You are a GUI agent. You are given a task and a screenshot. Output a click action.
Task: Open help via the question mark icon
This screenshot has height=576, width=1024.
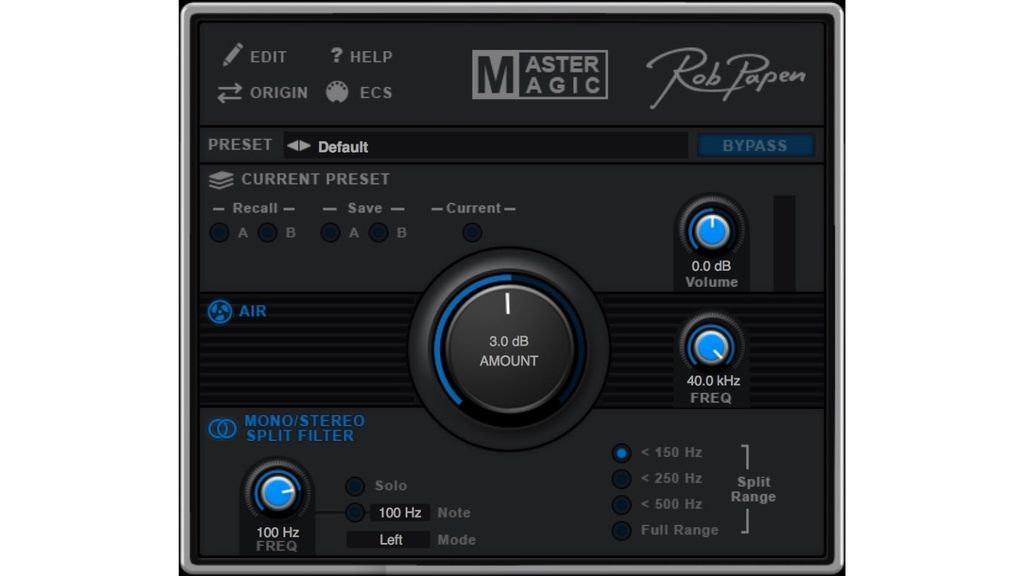point(338,56)
